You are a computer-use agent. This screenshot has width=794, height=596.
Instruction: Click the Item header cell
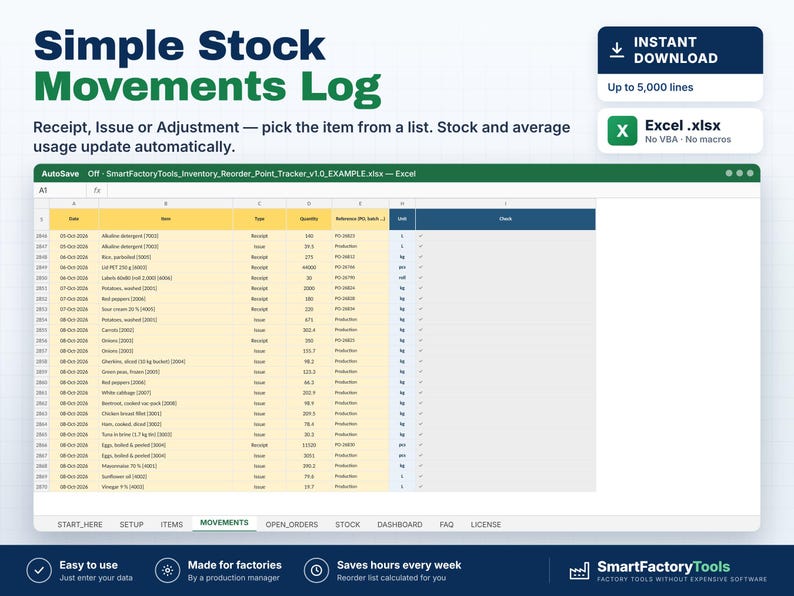(x=166, y=219)
